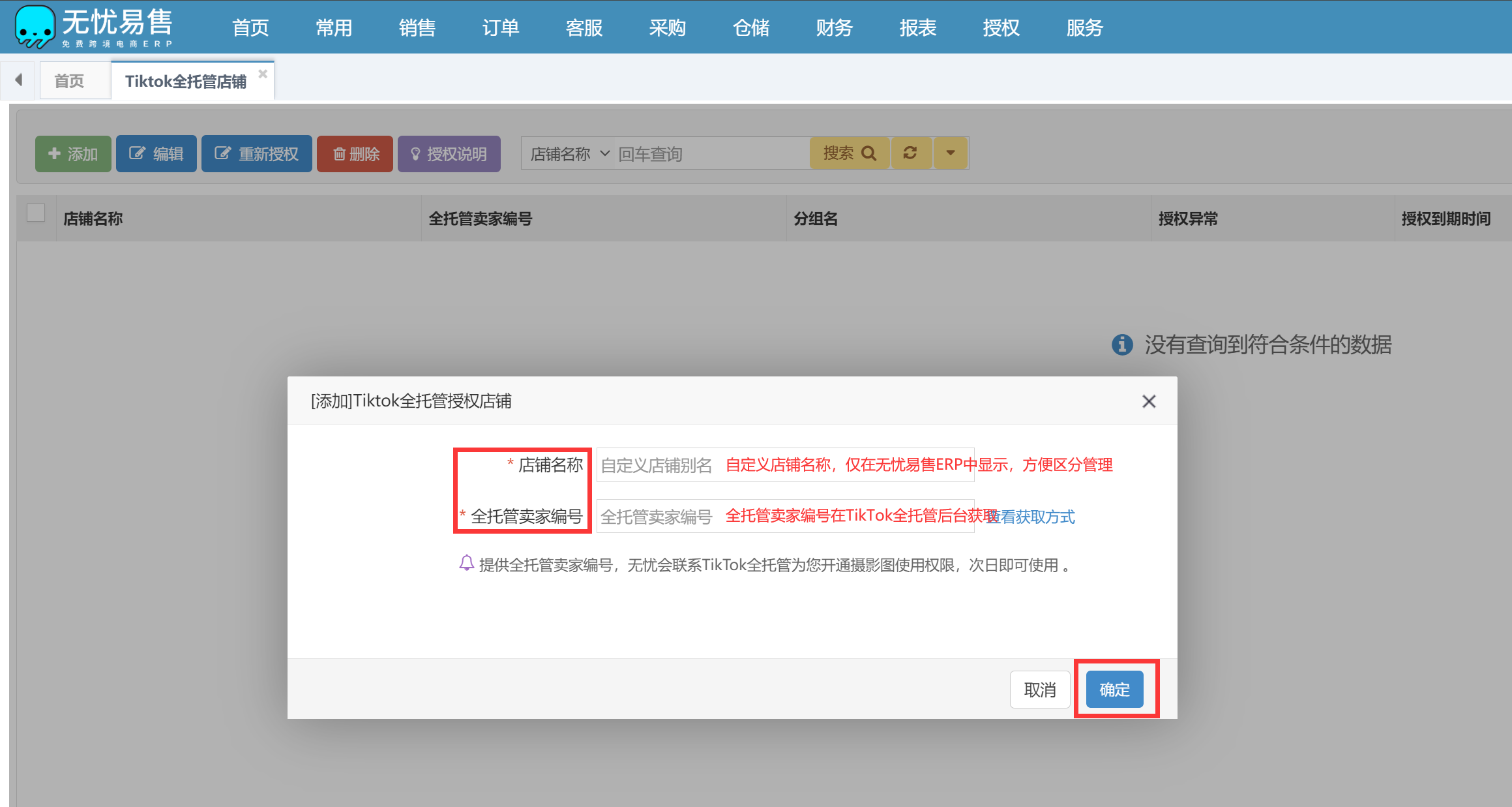Open the 报表 menu

pos(918,27)
